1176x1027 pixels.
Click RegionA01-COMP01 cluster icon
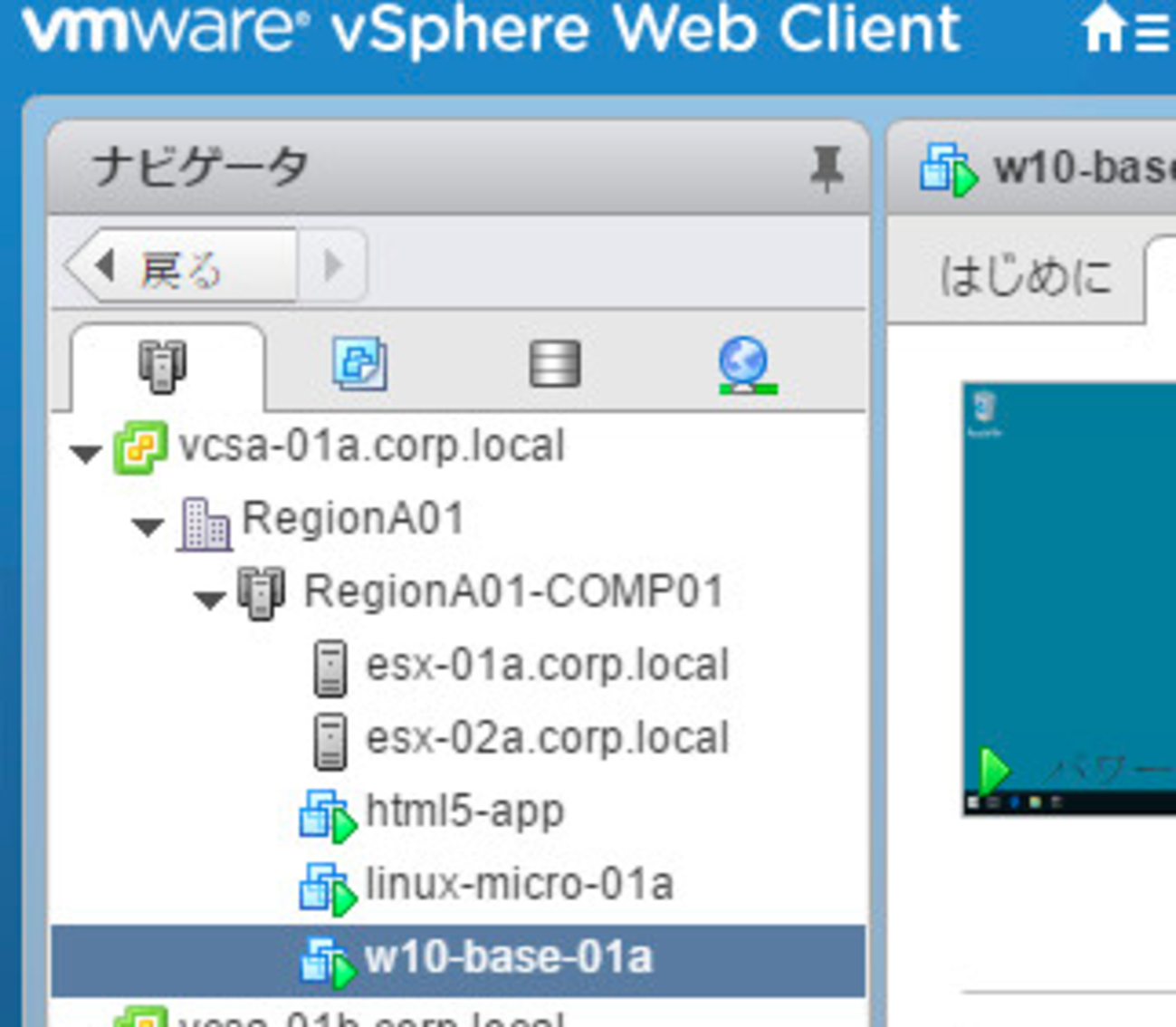coord(262,593)
